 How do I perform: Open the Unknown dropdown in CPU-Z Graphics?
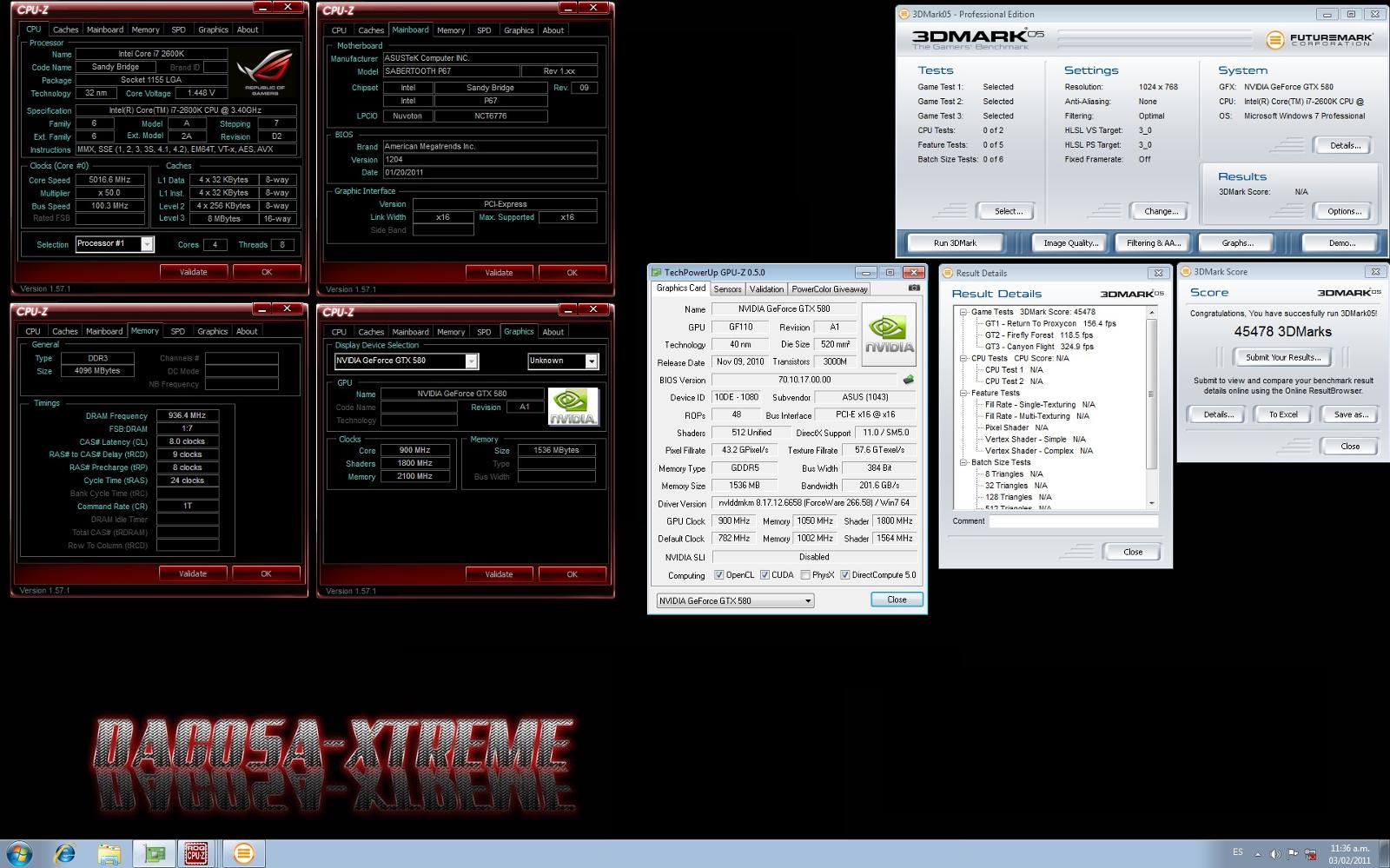click(x=592, y=361)
